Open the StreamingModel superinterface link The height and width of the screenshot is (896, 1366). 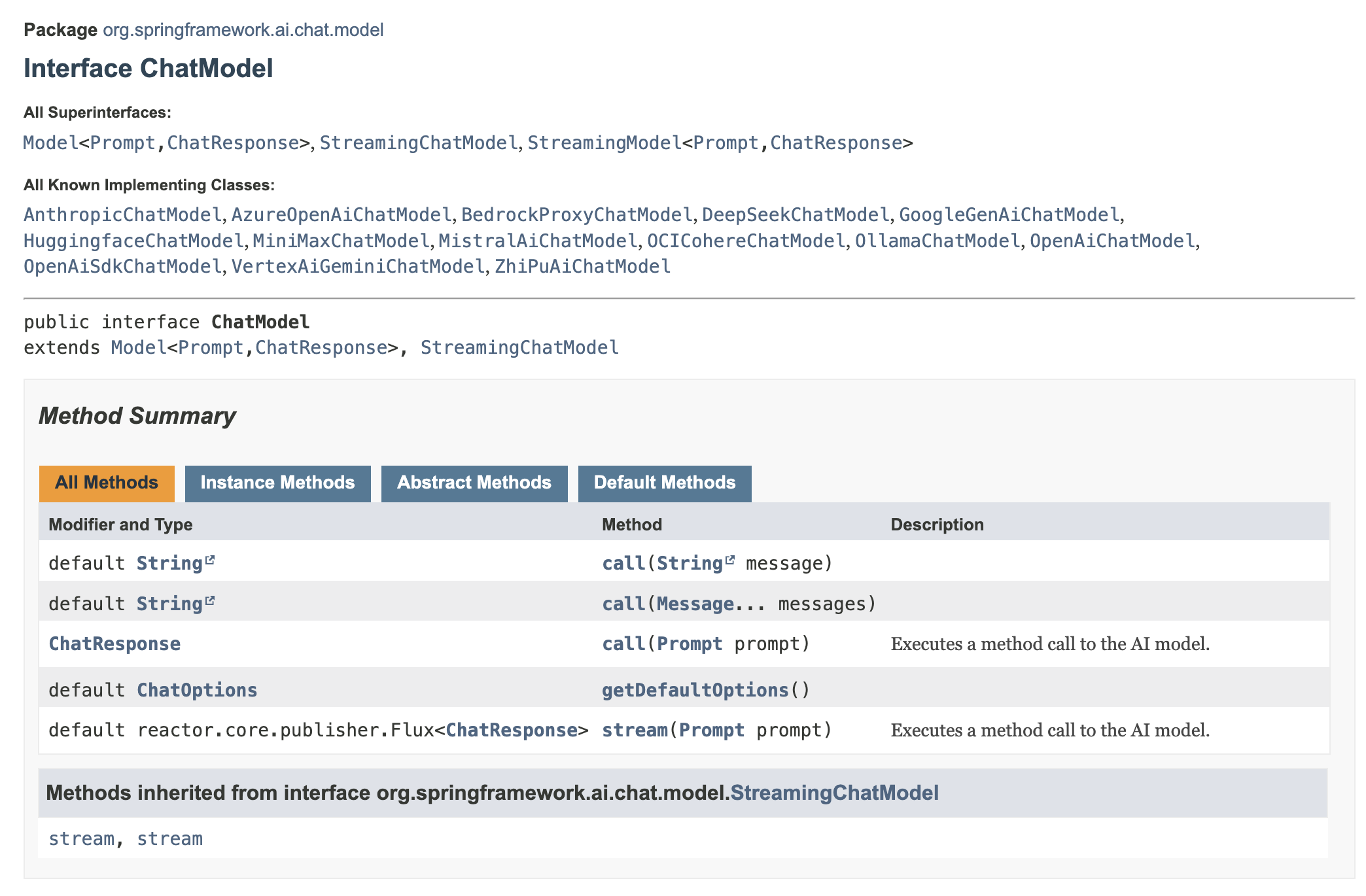pos(604,143)
